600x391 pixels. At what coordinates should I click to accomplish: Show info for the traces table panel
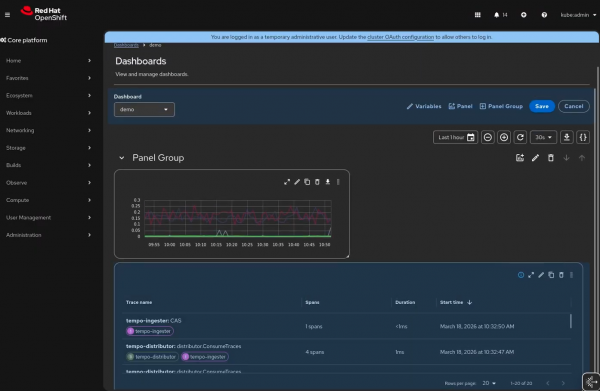click(x=521, y=275)
